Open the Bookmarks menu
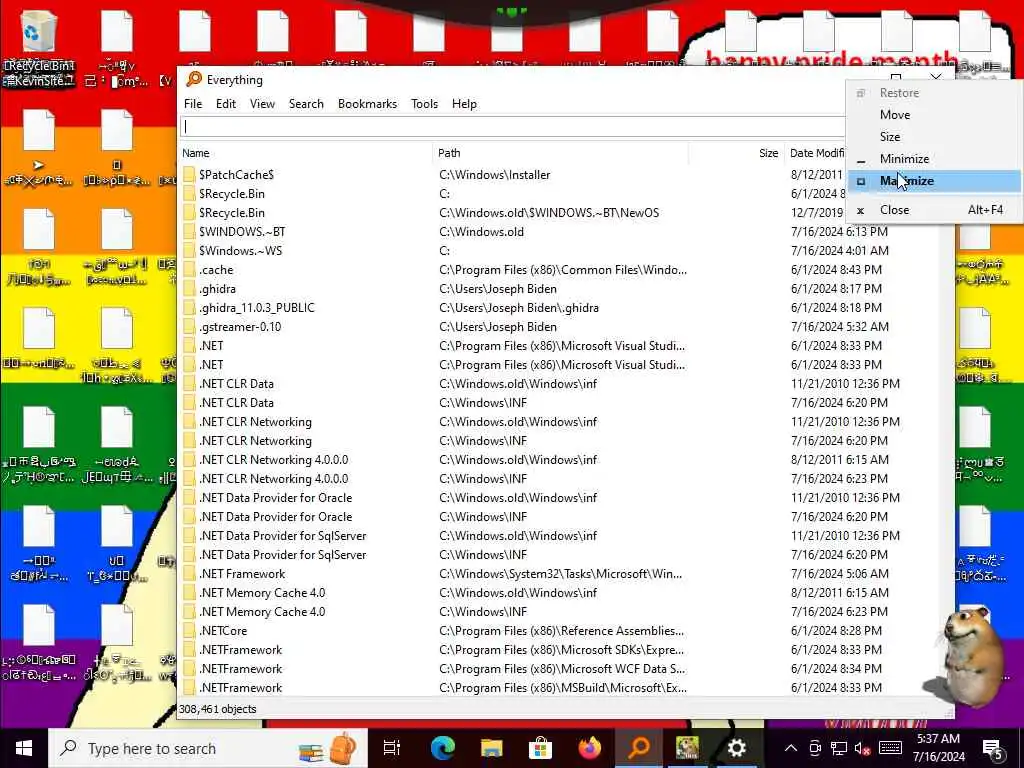The image size is (1024, 768). click(x=367, y=104)
